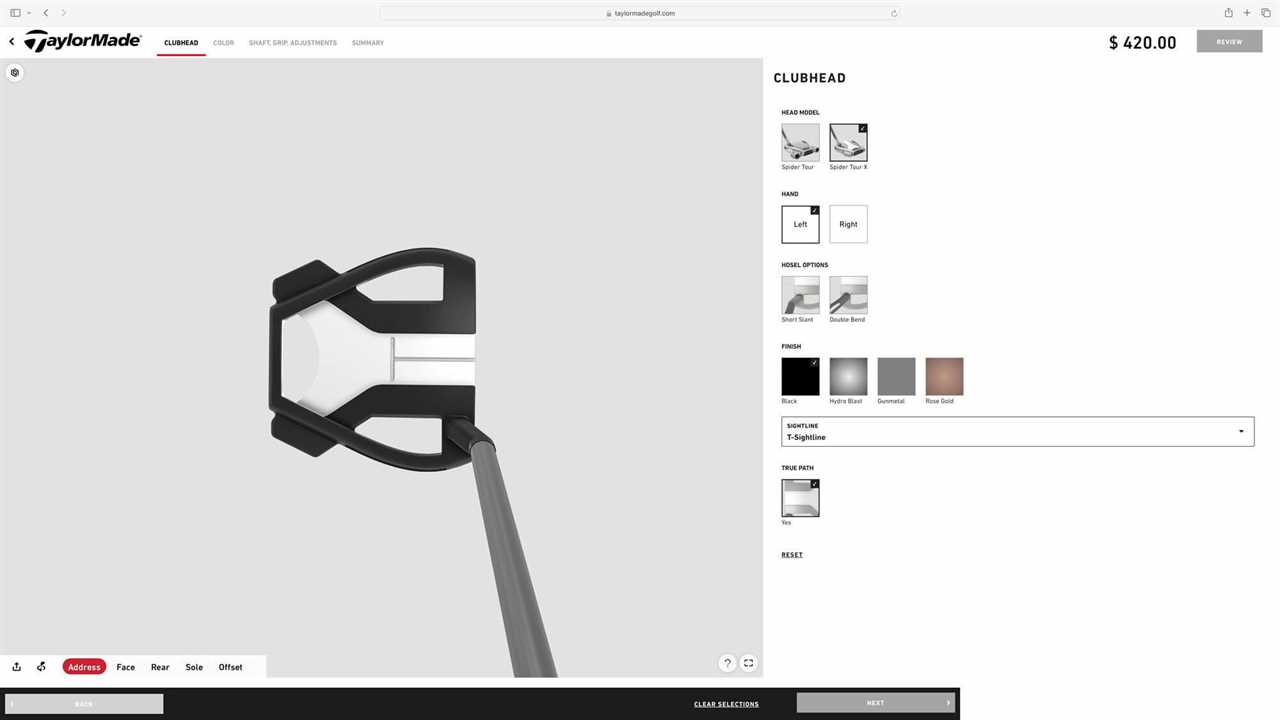Pick the Hydro Blast finish swatch
Image resolution: width=1280 pixels, height=720 pixels.
848,377
